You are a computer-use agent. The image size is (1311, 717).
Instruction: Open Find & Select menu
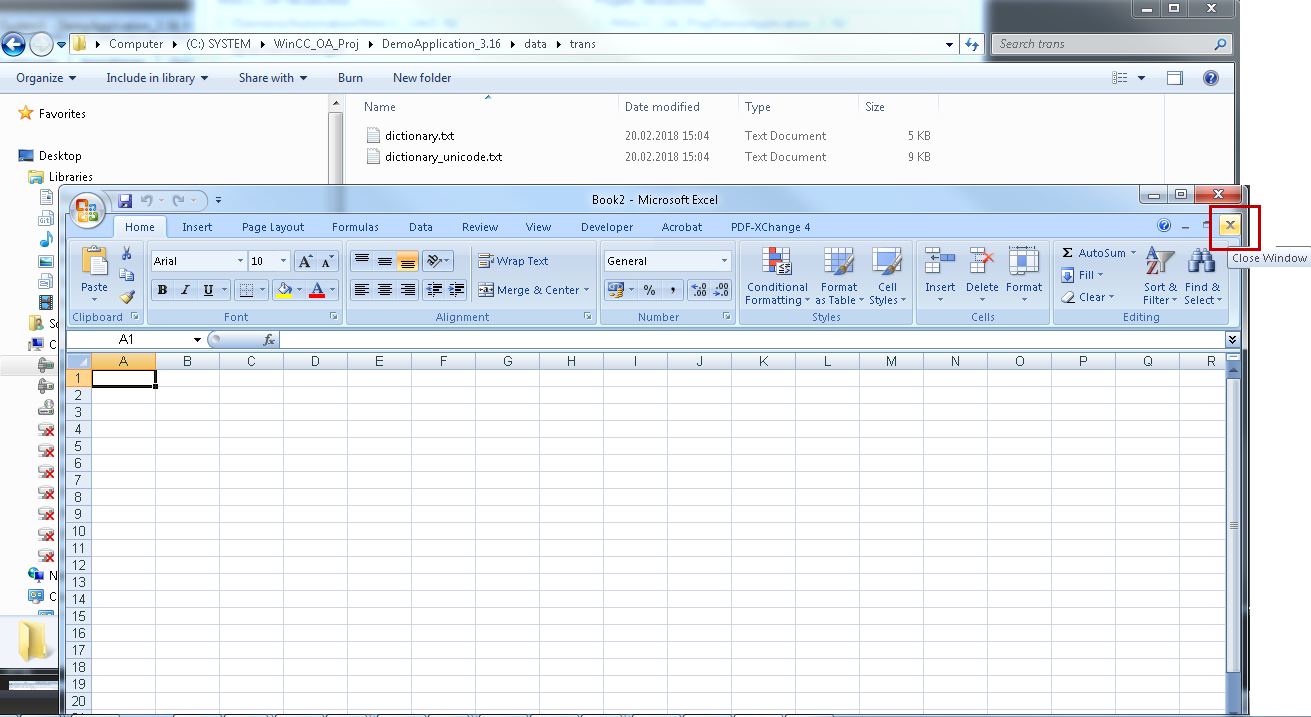tap(1202, 276)
